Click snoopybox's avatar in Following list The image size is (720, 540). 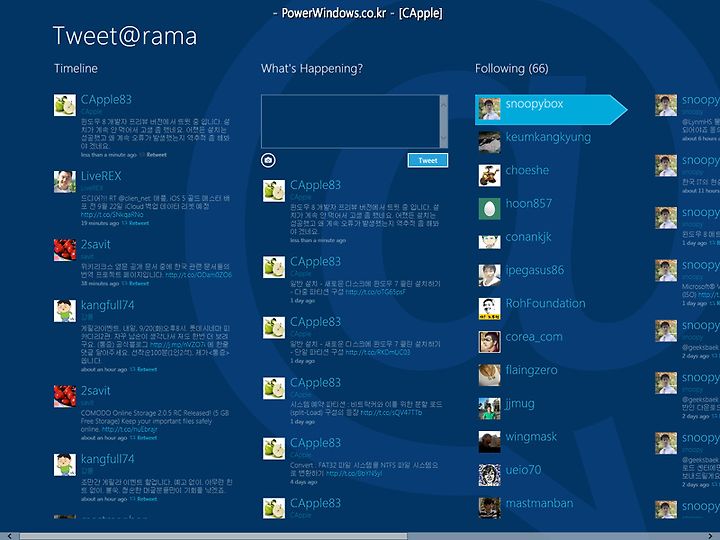click(489, 109)
